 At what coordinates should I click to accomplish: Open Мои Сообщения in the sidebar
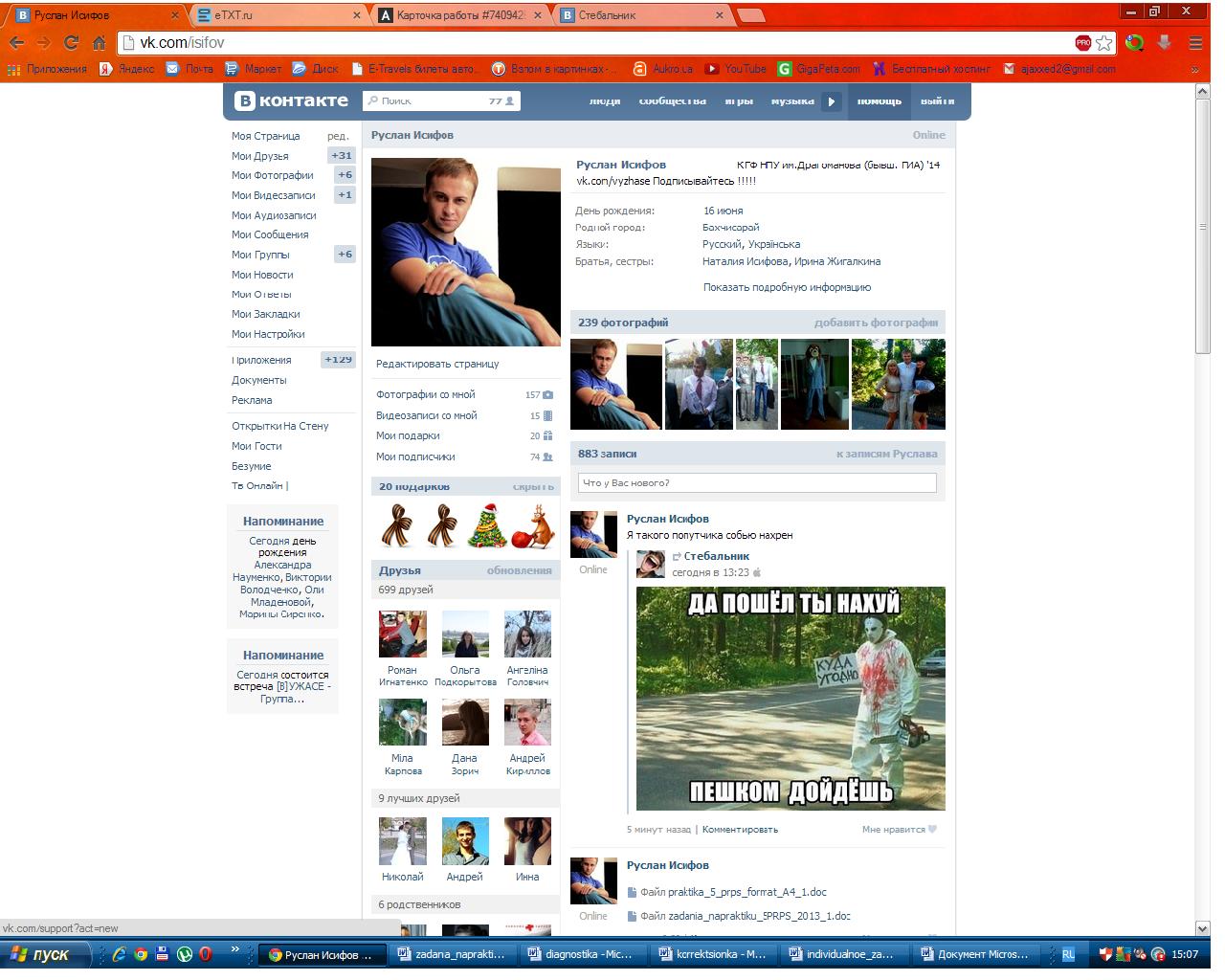pos(270,234)
